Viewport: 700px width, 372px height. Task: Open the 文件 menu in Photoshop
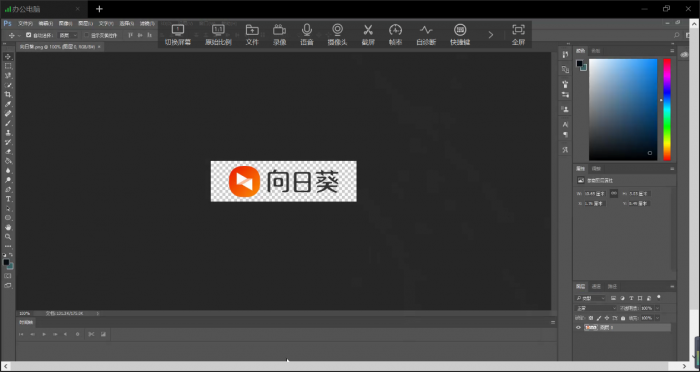[x=25, y=23]
